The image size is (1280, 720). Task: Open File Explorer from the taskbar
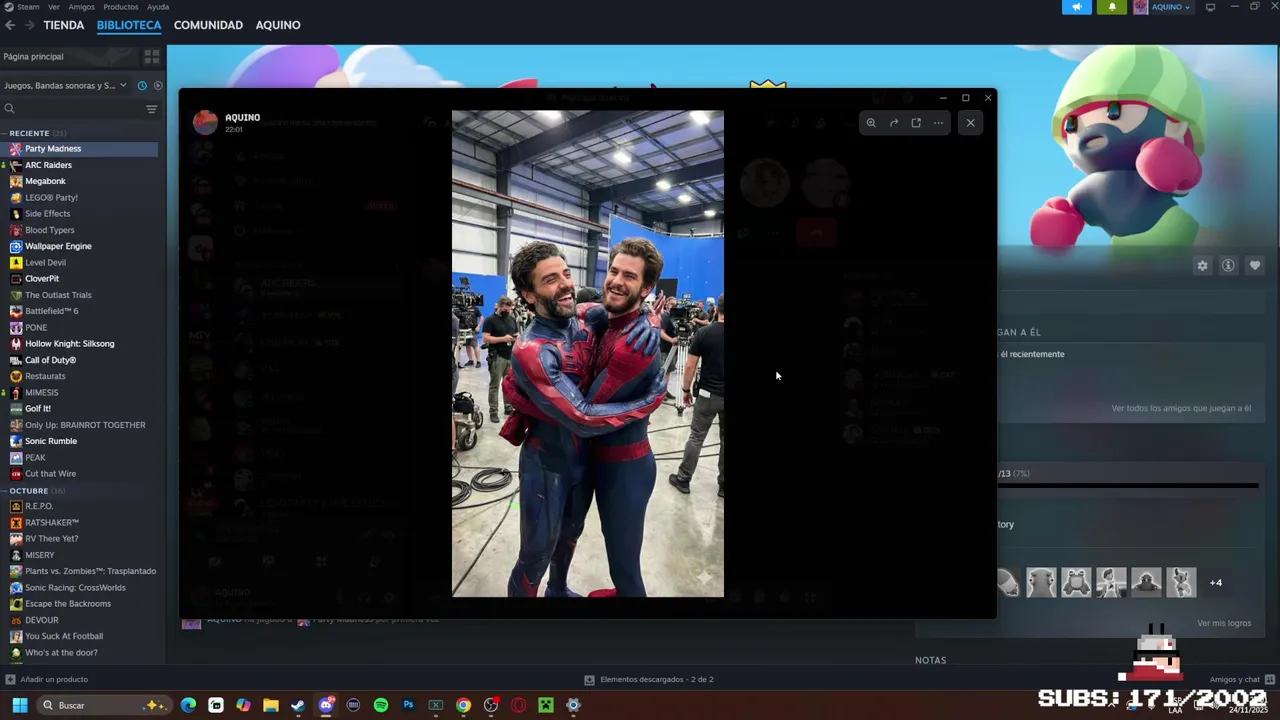tap(271, 705)
